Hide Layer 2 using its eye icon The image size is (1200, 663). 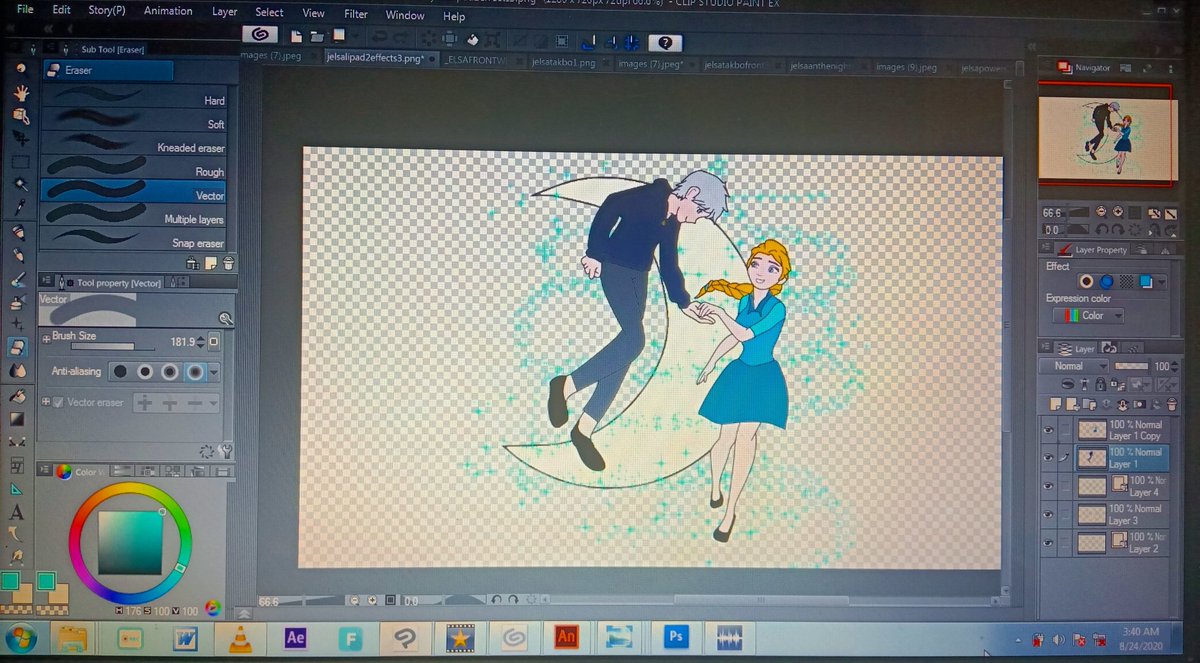tap(1049, 544)
